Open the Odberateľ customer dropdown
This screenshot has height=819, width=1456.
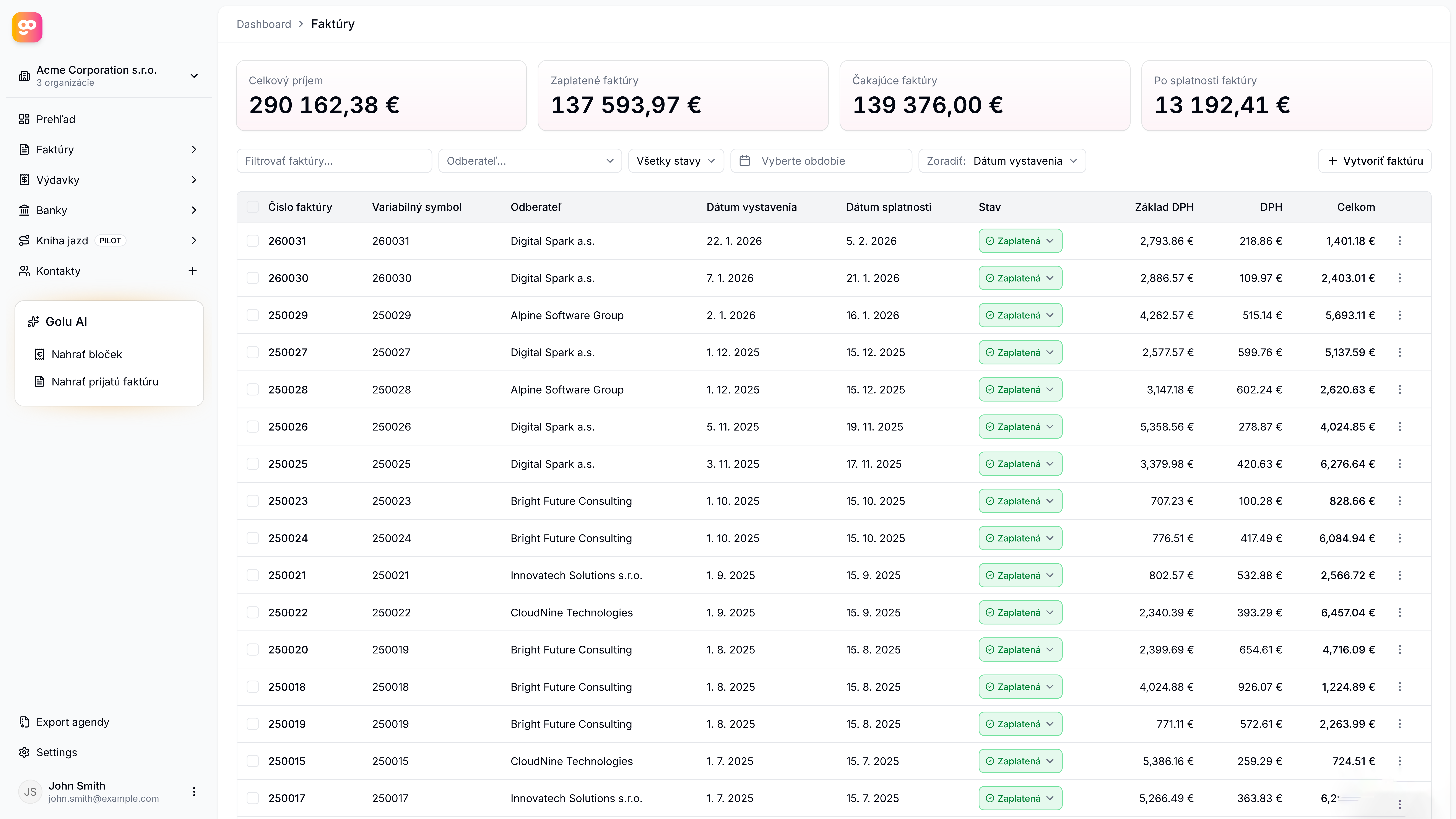pos(530,161)
